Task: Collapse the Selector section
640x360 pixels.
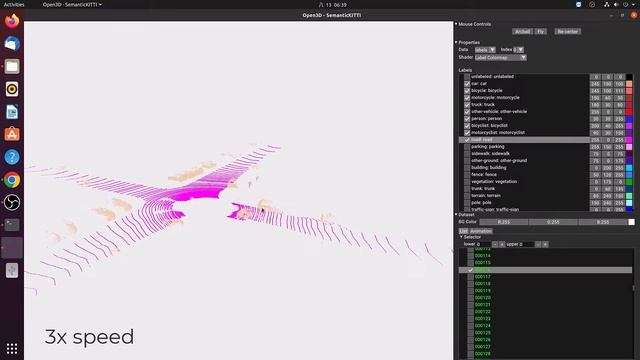Action: pyautogui.click(x=461, y=237)
